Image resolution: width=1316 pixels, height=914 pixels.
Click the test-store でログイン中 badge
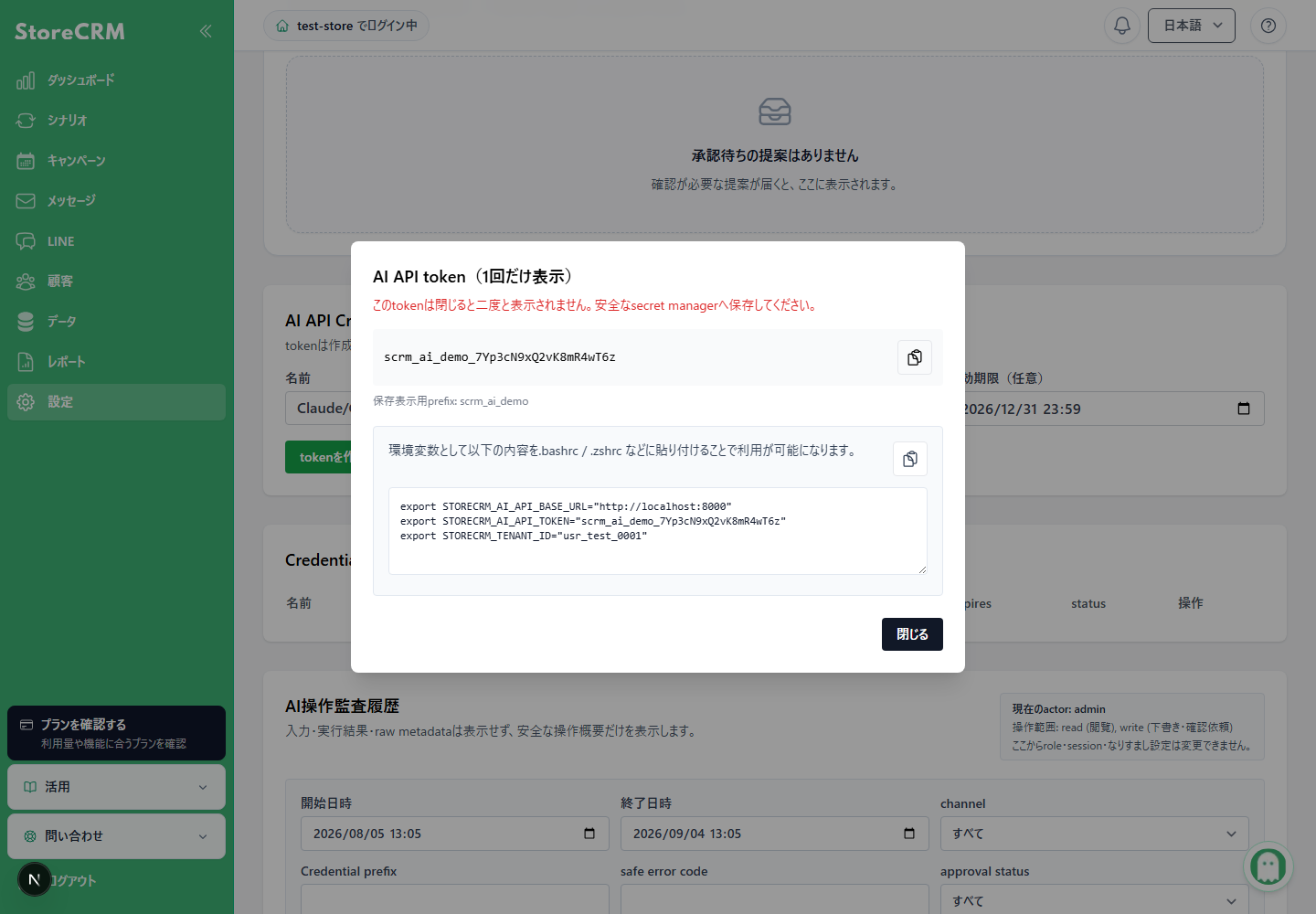click(x=346, y=26)
